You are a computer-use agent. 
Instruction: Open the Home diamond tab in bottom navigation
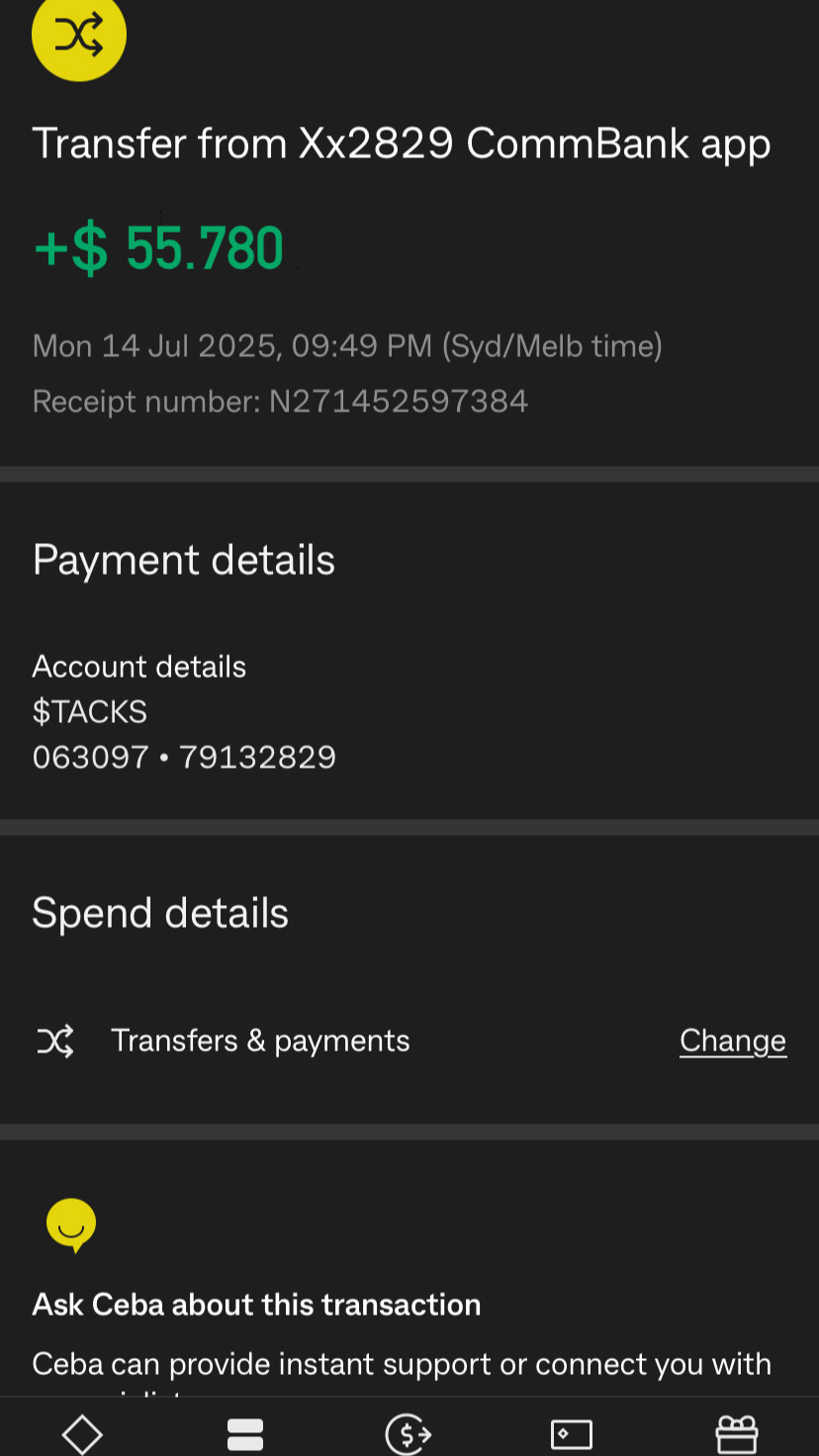tap(82, 1434)
